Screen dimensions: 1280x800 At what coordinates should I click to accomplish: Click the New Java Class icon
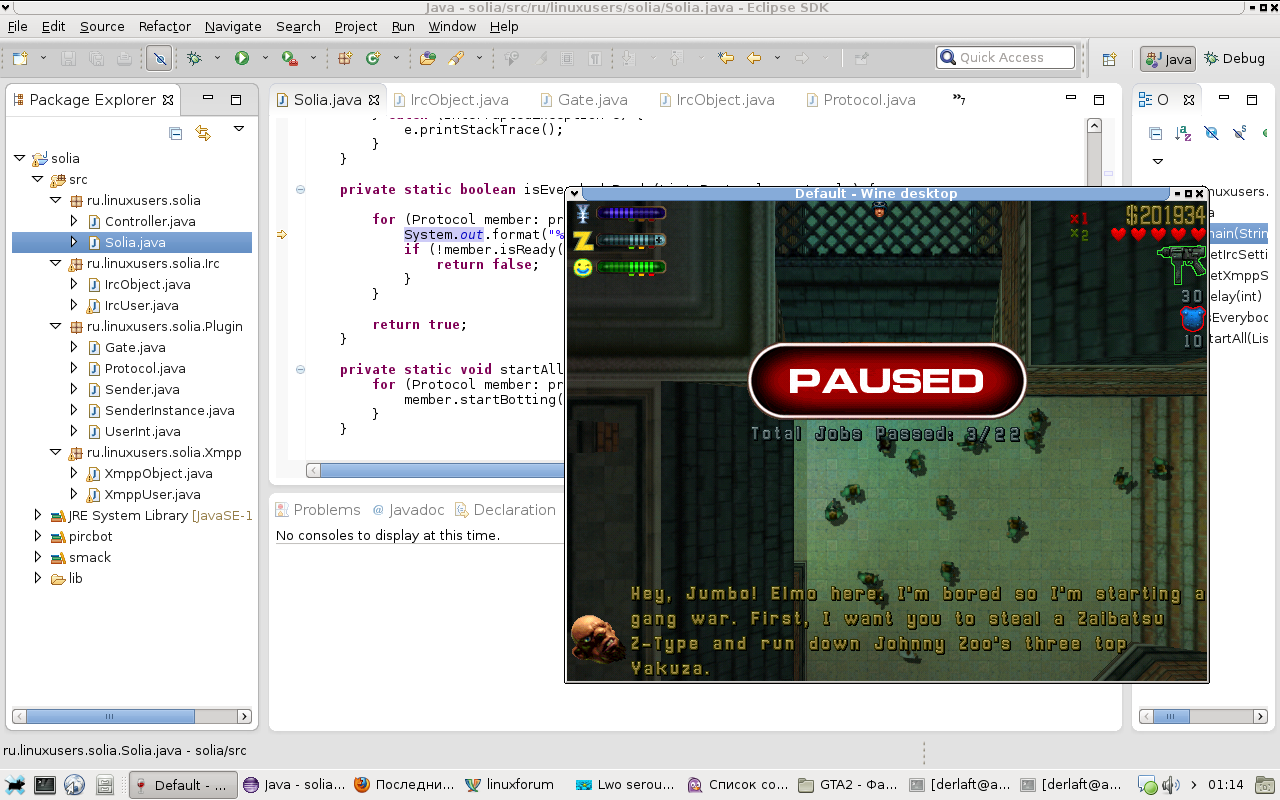coord(373,58)
